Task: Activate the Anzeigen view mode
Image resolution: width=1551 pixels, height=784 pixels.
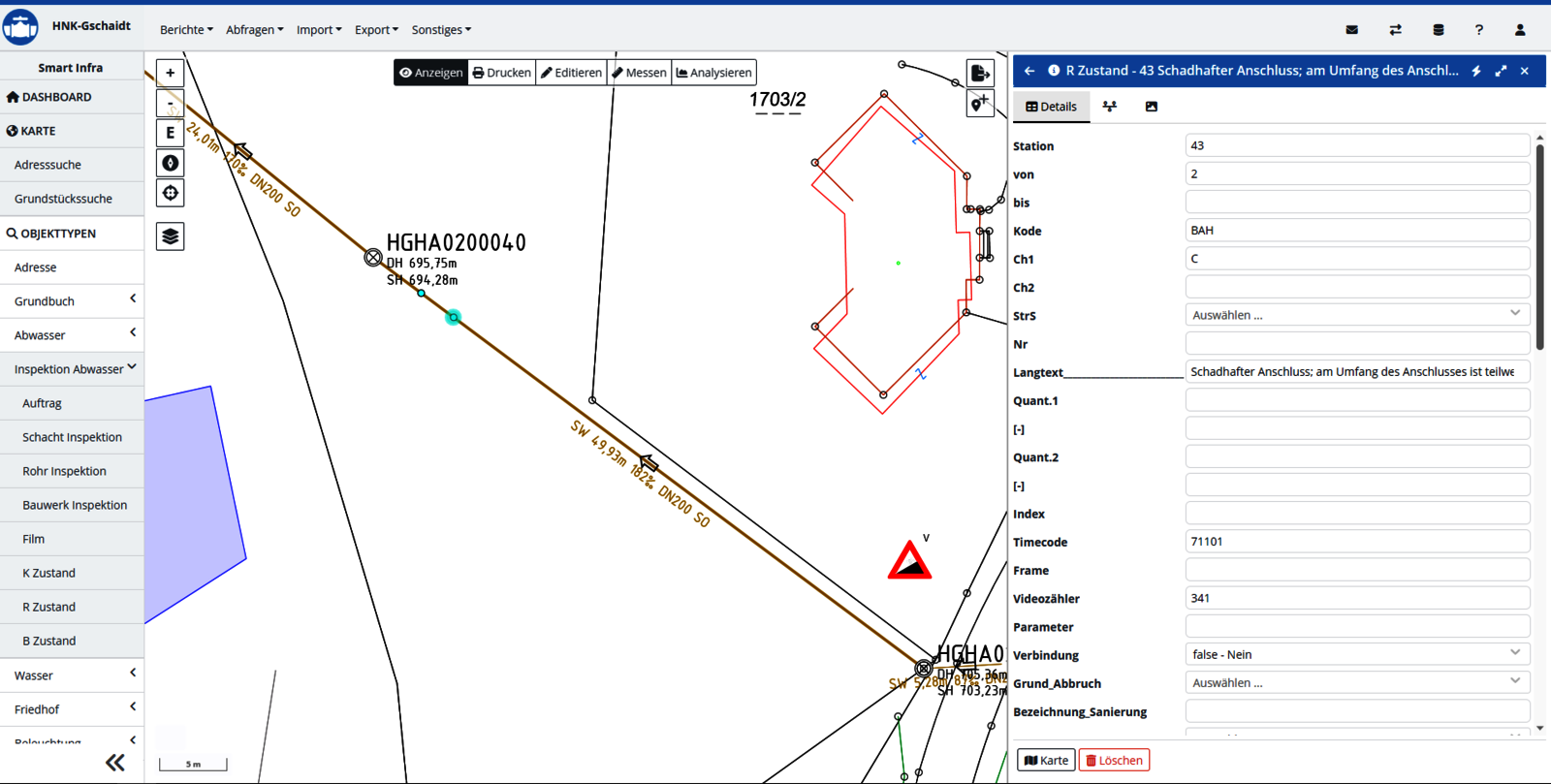Action: coord(431,73)
